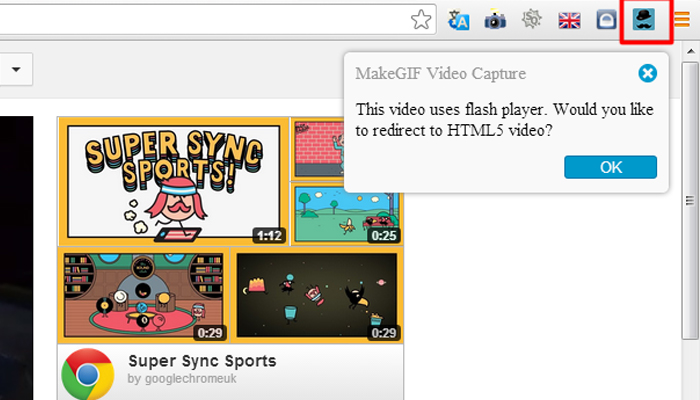
Task: Open the Chrome hamburger menu
Action: [682, 20]
